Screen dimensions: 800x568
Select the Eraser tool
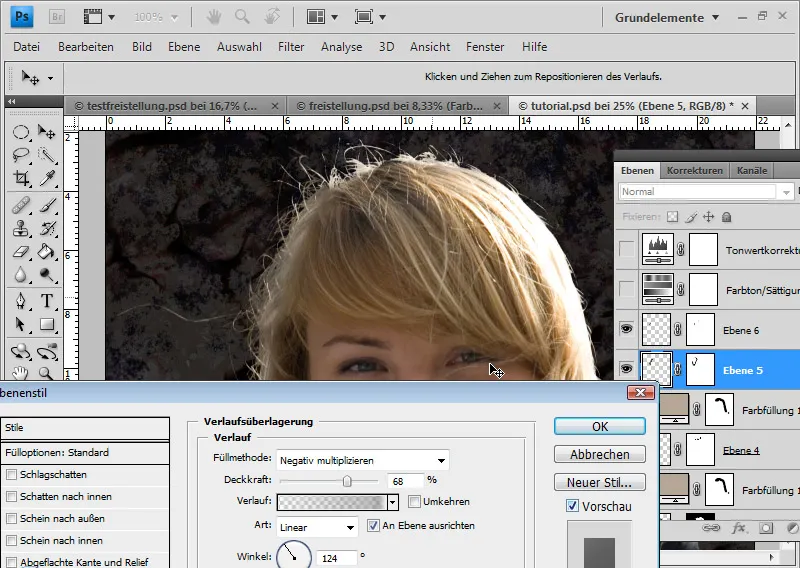pyautogui.click(x=20, y=251)
